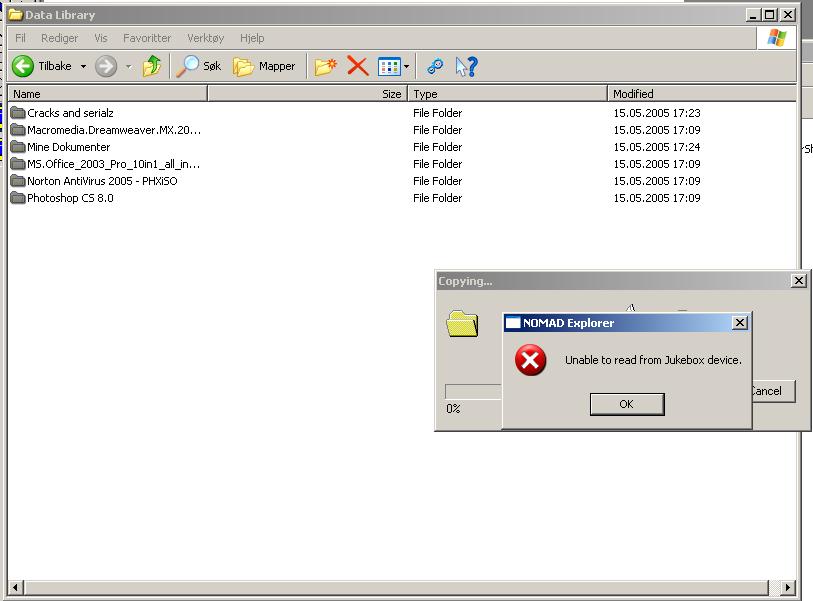Click the MS.Office_2003_Pro folder icon
This screenshot has height=601, width=813.
(18, 164)
